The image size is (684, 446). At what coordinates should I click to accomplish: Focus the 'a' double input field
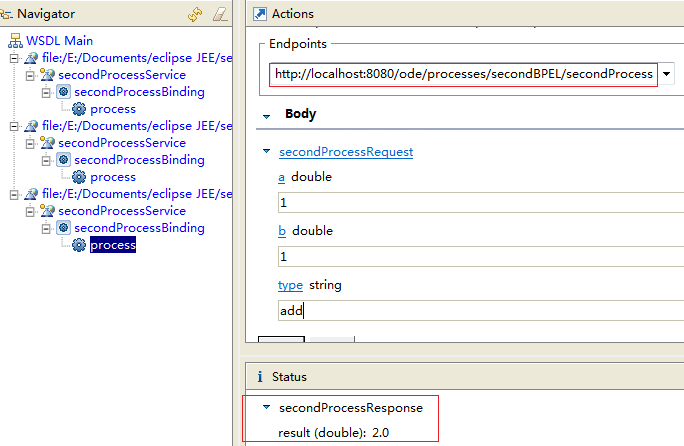tap(481, 202)
